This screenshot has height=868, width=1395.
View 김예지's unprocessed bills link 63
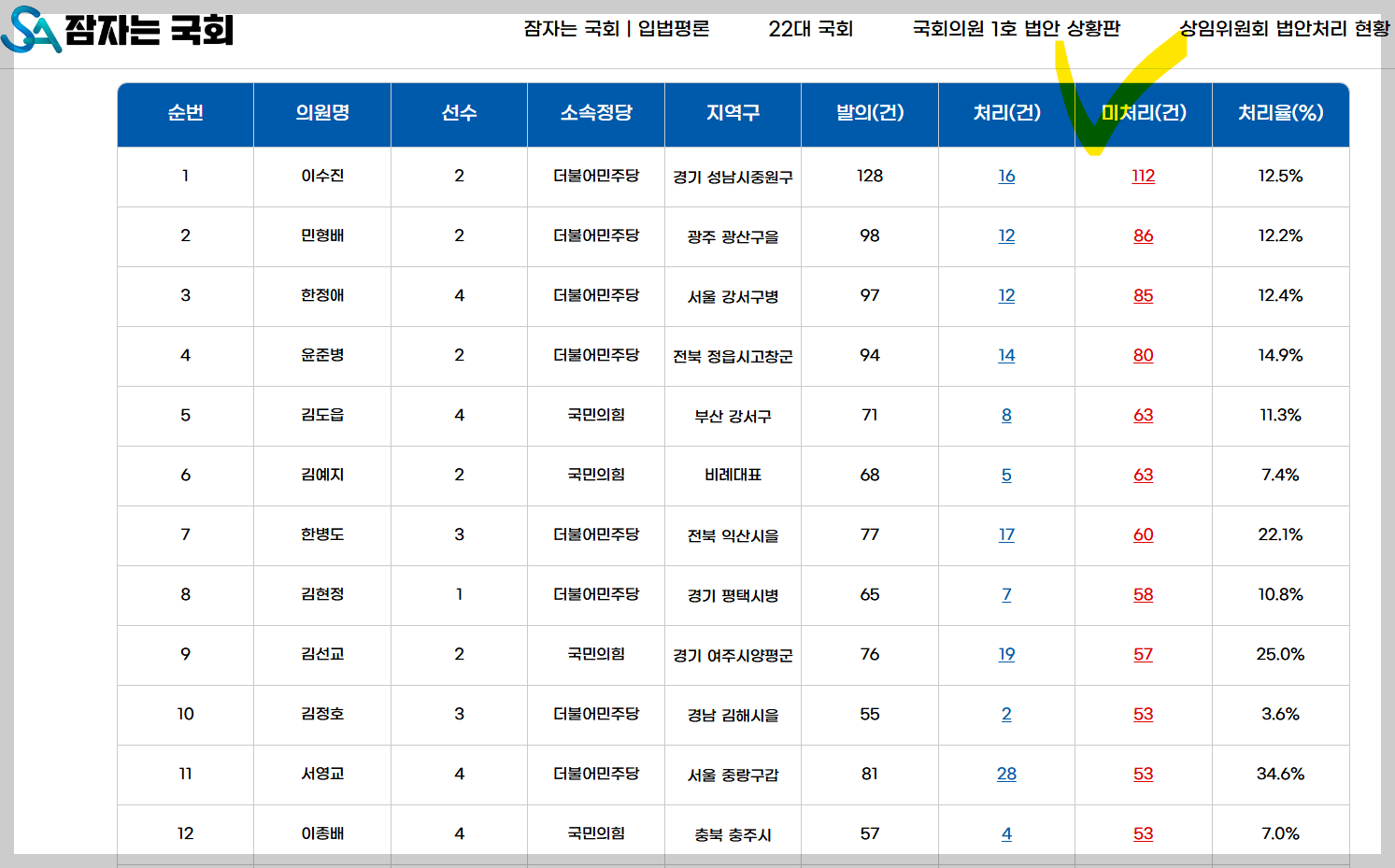pyautogui.click(x=1144, y=475)
